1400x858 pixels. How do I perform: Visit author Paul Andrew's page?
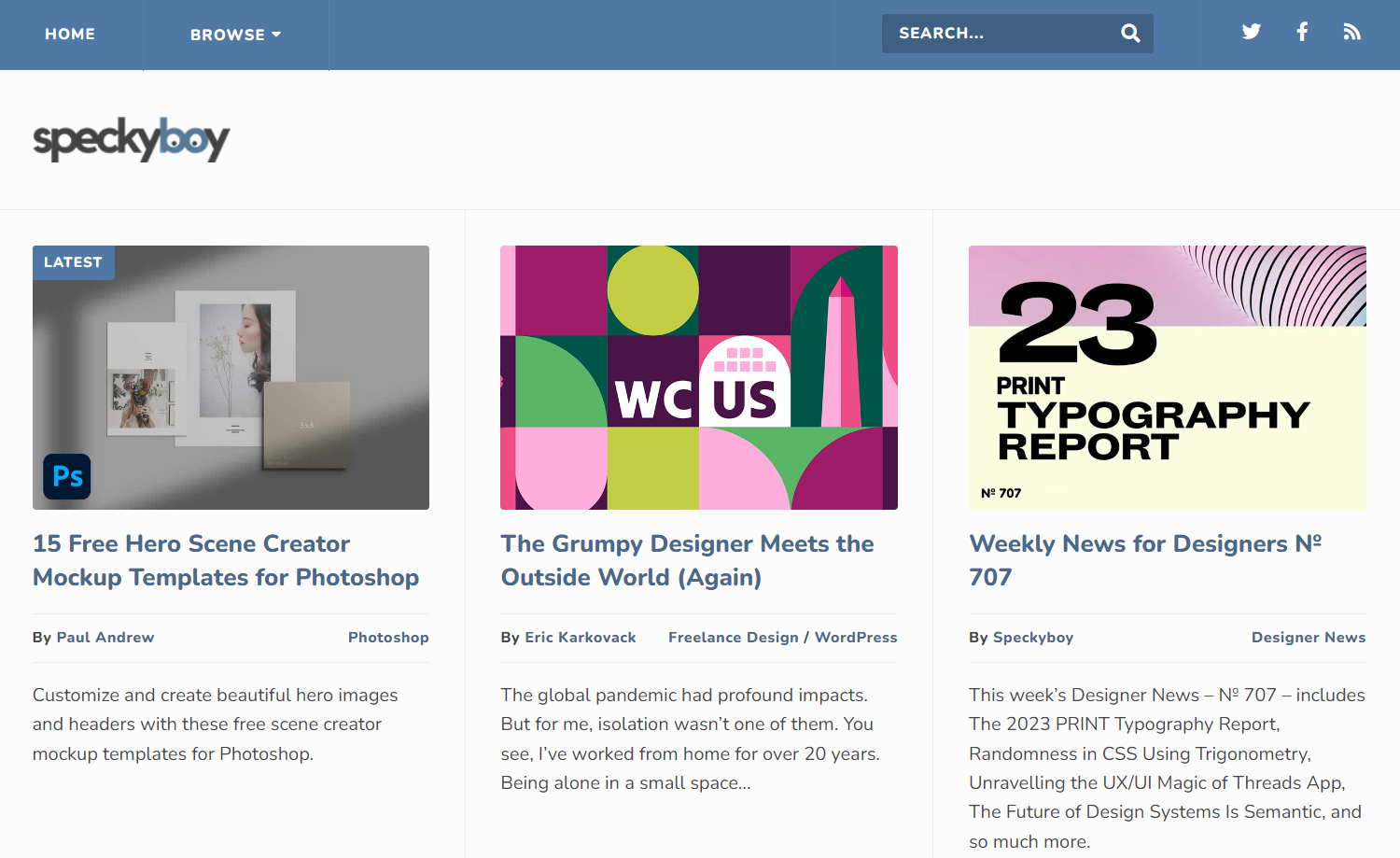point(105,638)
